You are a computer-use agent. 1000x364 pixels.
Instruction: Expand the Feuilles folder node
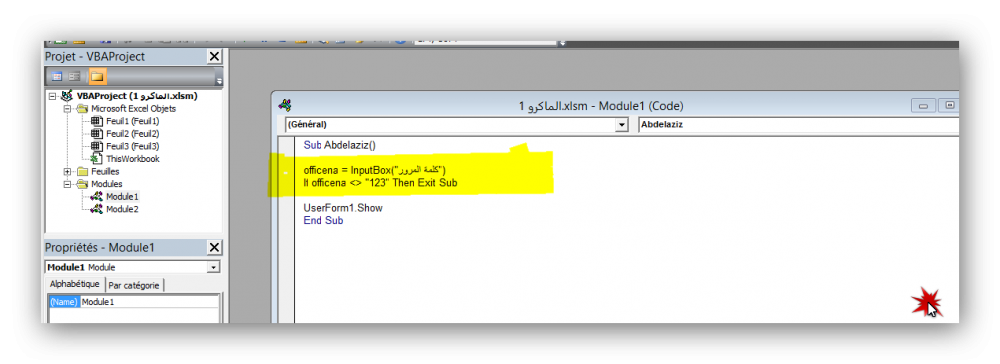point(67,171)
